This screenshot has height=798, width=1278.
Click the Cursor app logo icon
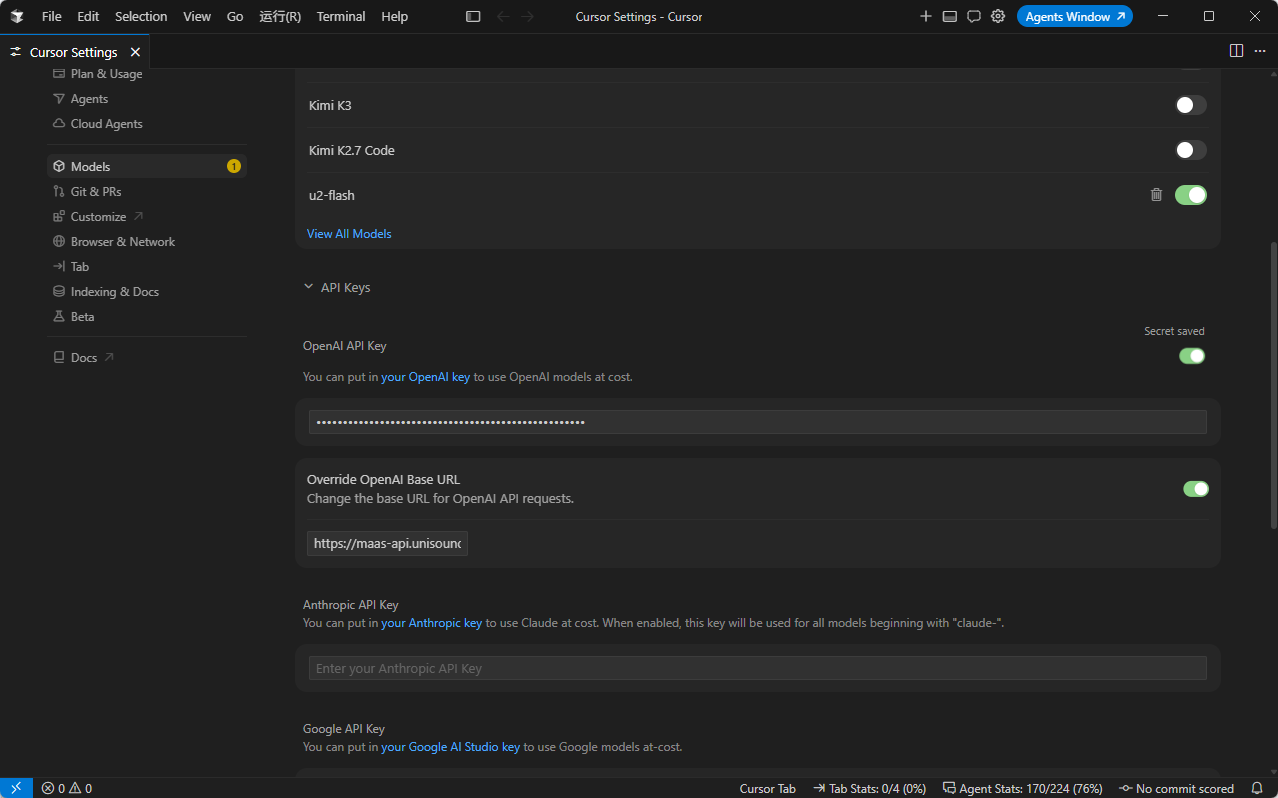pos(17,17)
